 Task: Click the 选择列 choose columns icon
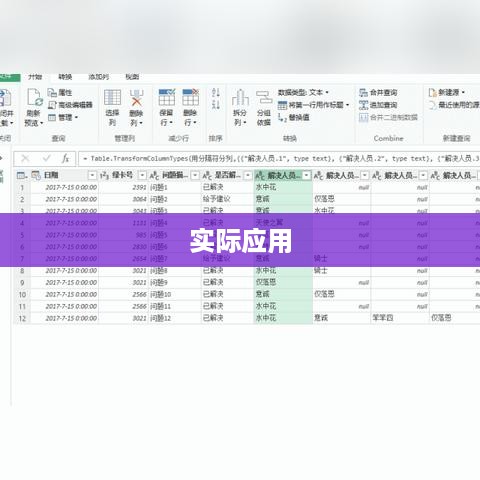click(112, 98)
